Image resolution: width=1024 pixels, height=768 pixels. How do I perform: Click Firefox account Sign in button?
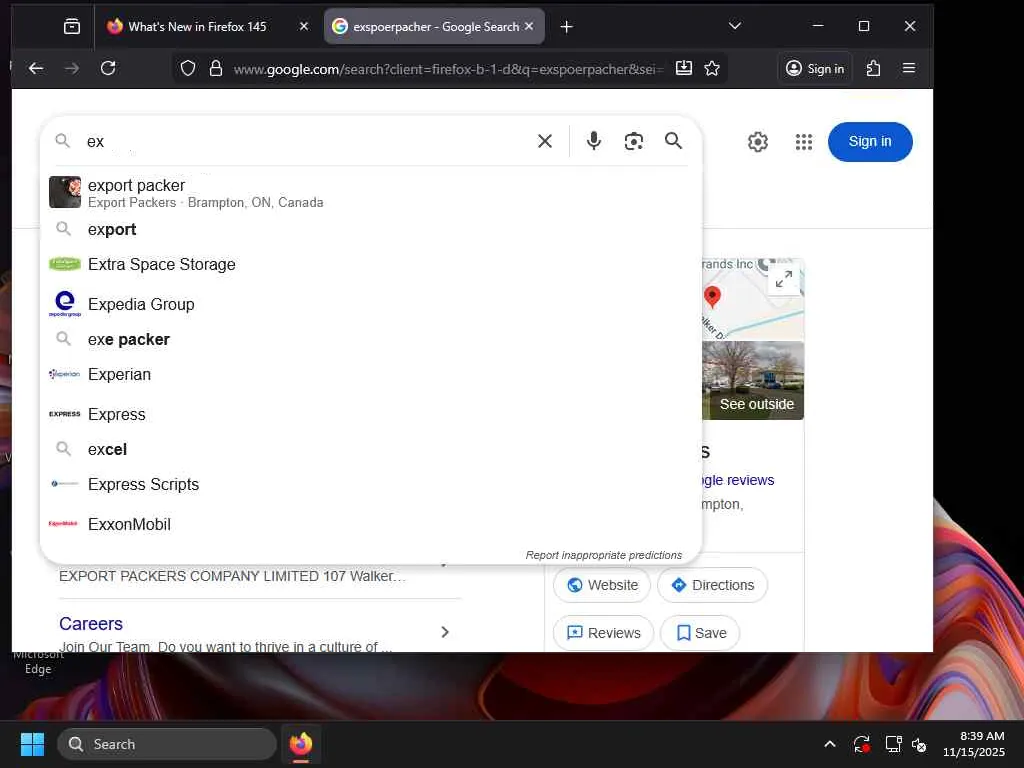coord(815,68)
